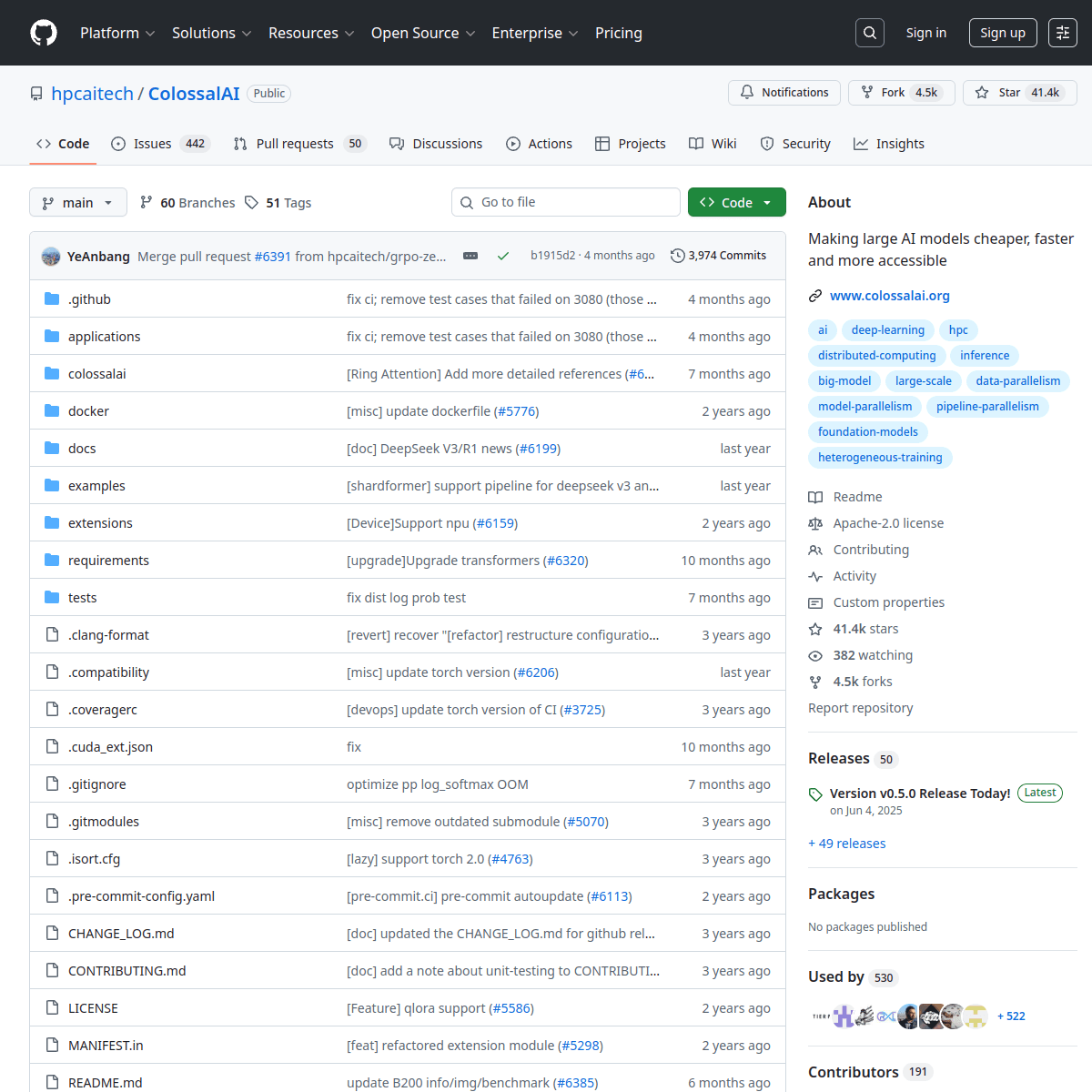Open pull request #6391 link
The height and width of the screenshot is (1092, 1092).
273,257
